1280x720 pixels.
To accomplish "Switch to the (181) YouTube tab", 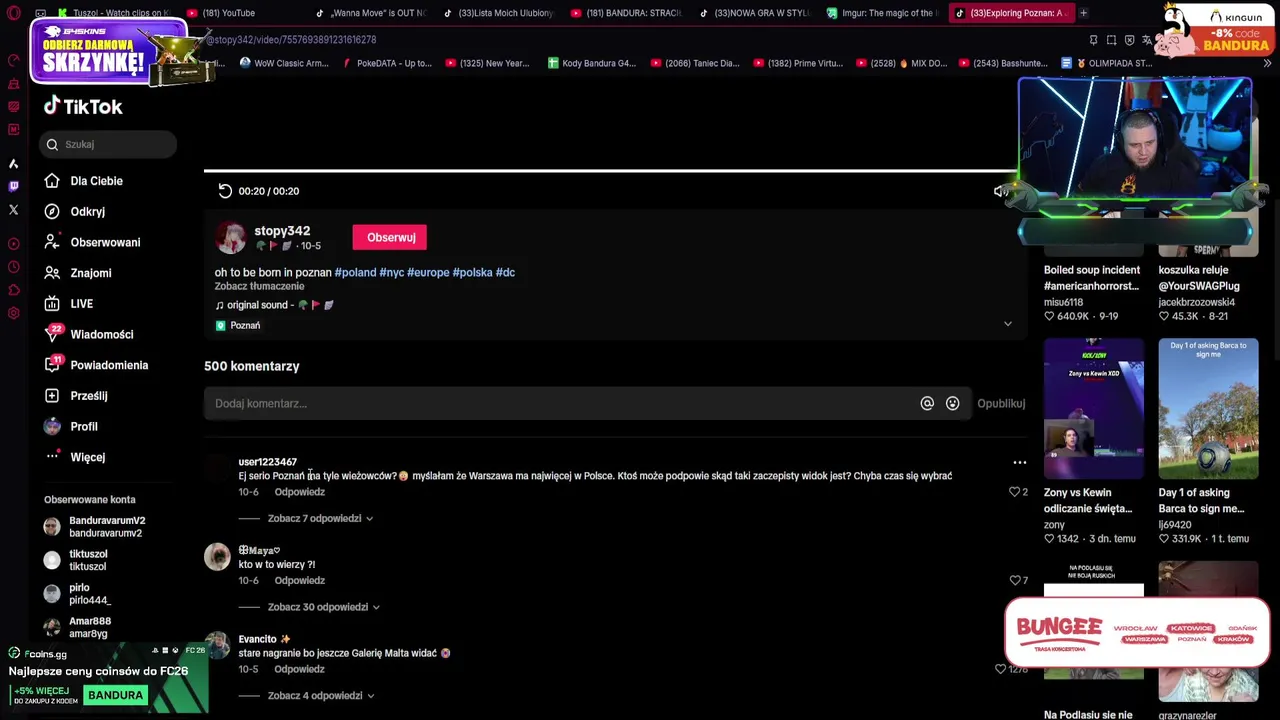I will click(x=228, y=13).
